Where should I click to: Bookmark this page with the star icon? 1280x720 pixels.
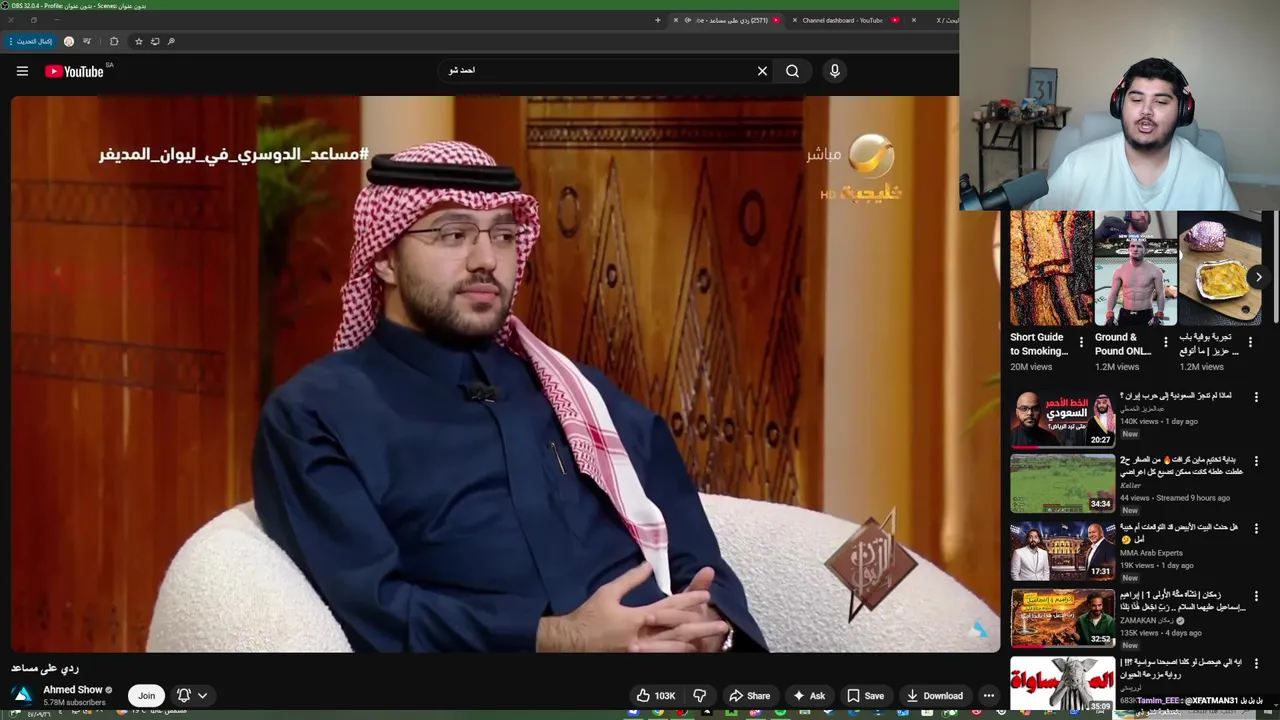139,41
